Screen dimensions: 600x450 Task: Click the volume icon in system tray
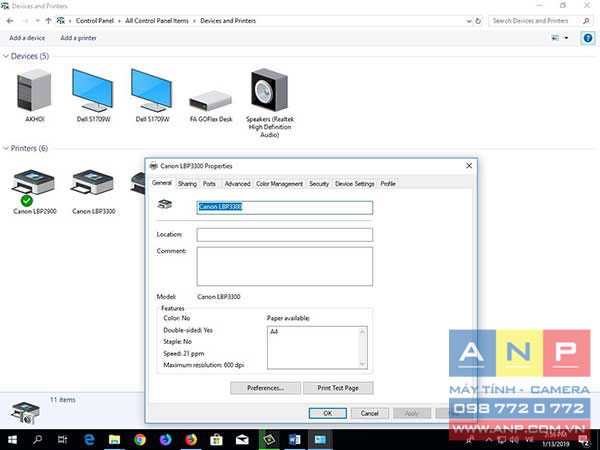click(x=514, y=440)
